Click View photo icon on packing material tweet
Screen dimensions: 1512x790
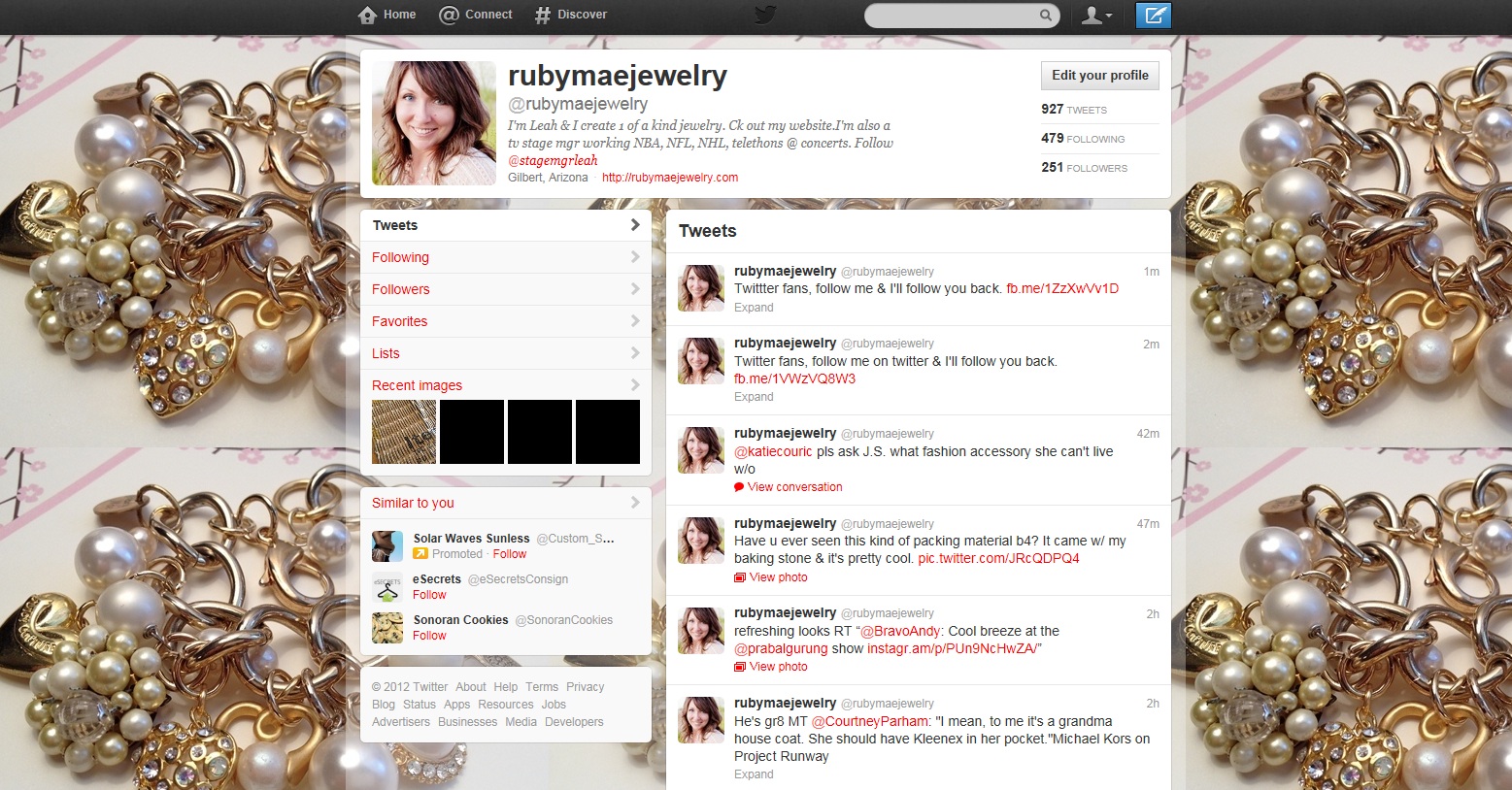[740, 577]
